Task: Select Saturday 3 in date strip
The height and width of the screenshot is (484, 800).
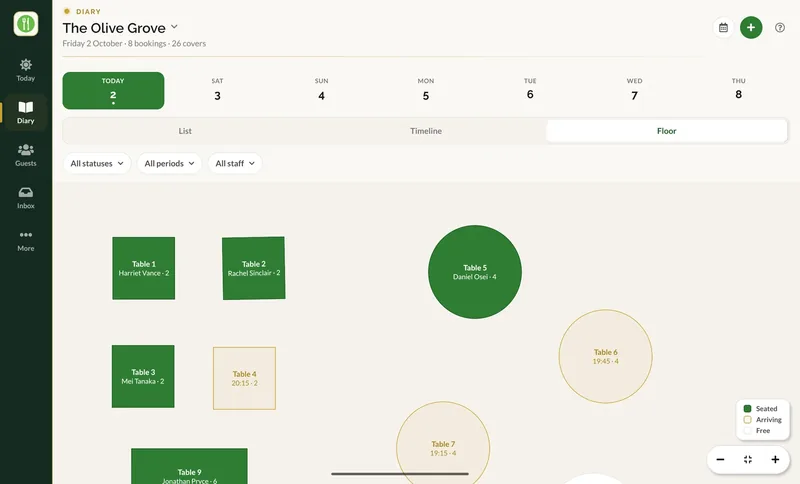Action: (x=217, y=90)
